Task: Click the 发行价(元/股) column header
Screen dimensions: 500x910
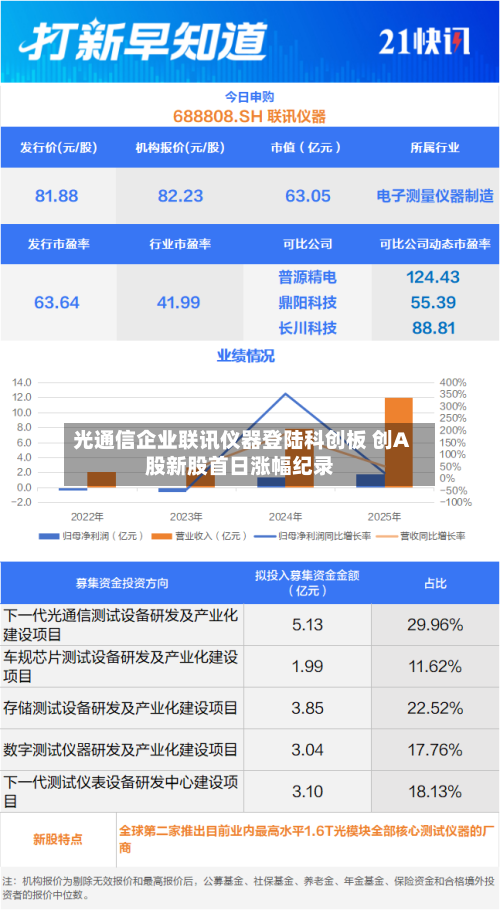Action: coord(59,147)
